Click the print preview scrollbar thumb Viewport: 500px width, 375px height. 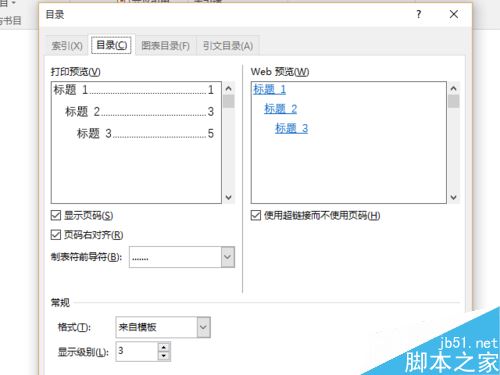(229, 102)
